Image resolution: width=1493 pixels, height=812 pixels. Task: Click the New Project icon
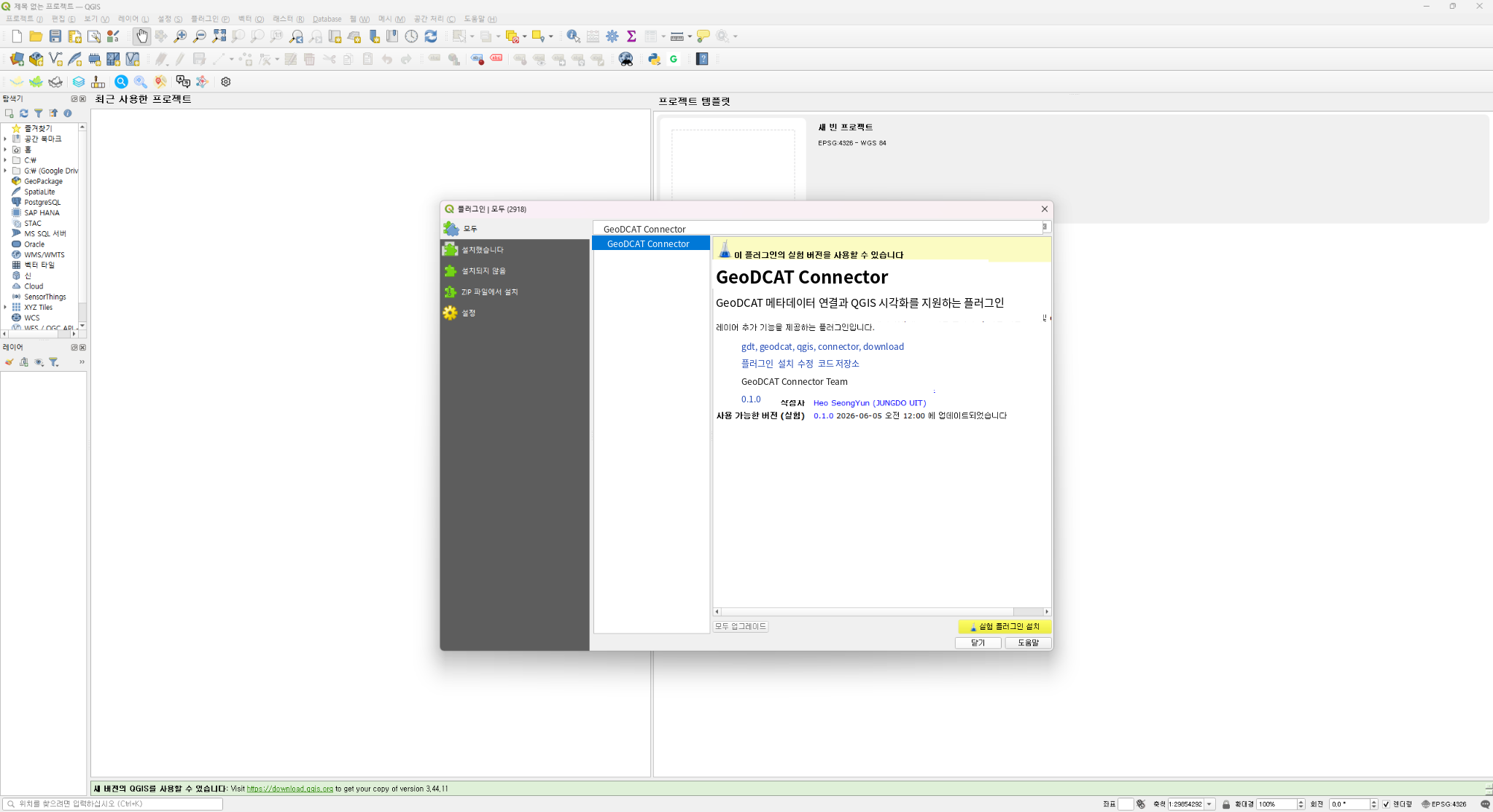pos(17,36)
